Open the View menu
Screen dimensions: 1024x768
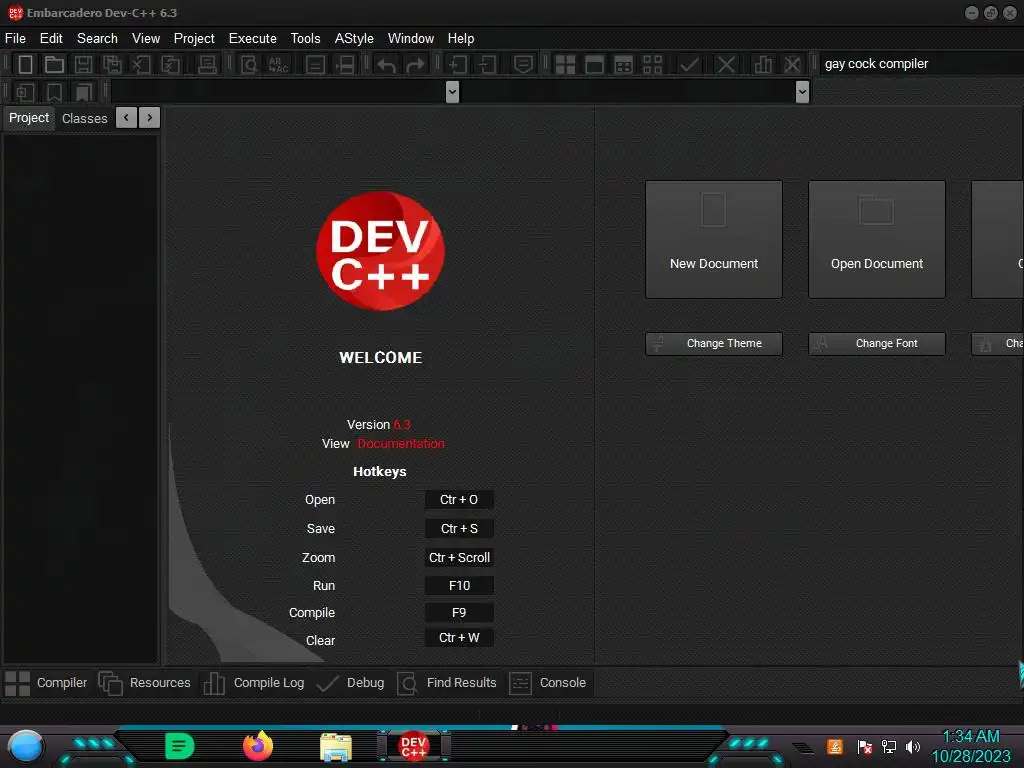[x=146, y=39]
